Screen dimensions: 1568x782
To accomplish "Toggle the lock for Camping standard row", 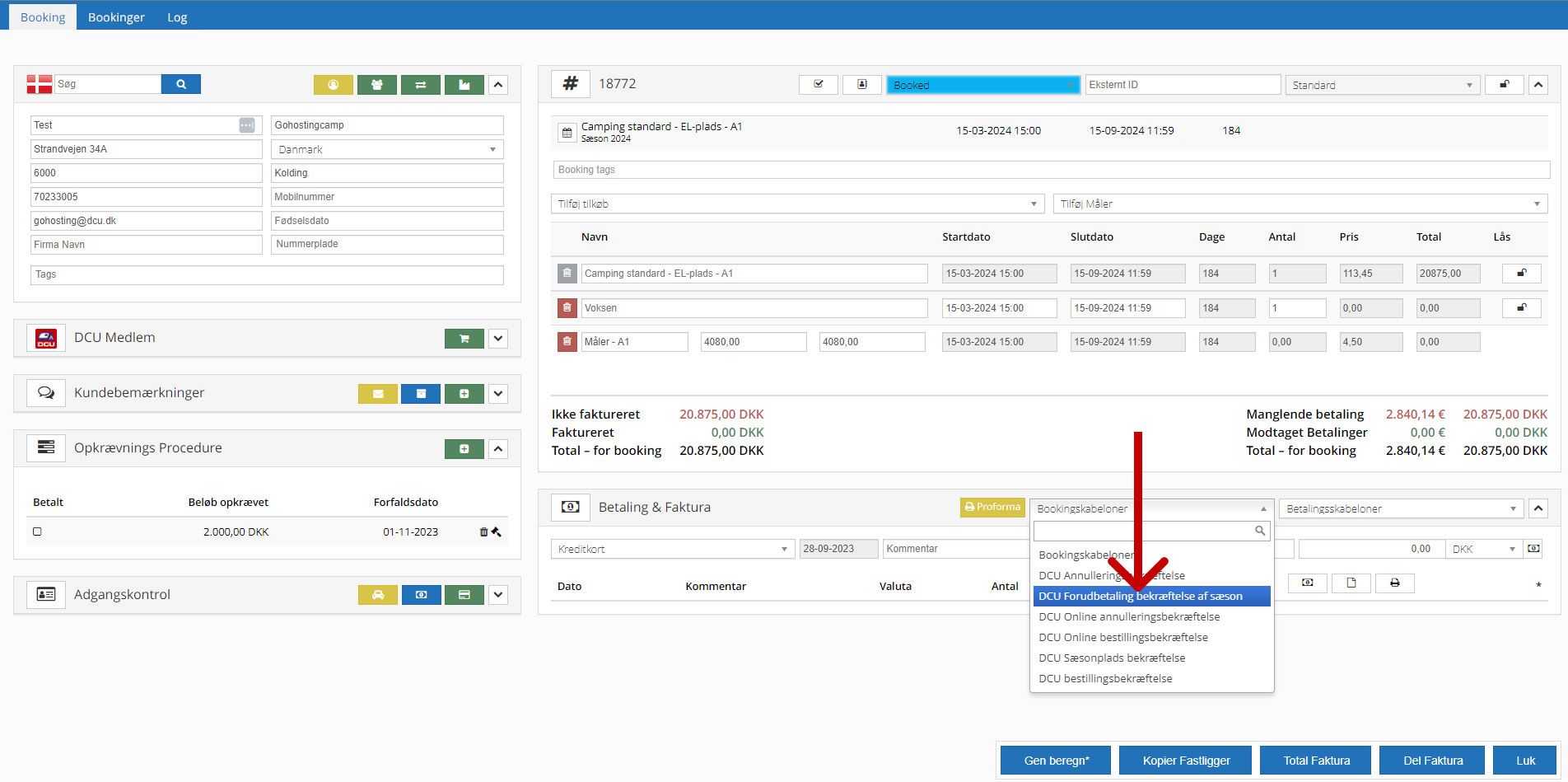I will (x=1521, y=274).
